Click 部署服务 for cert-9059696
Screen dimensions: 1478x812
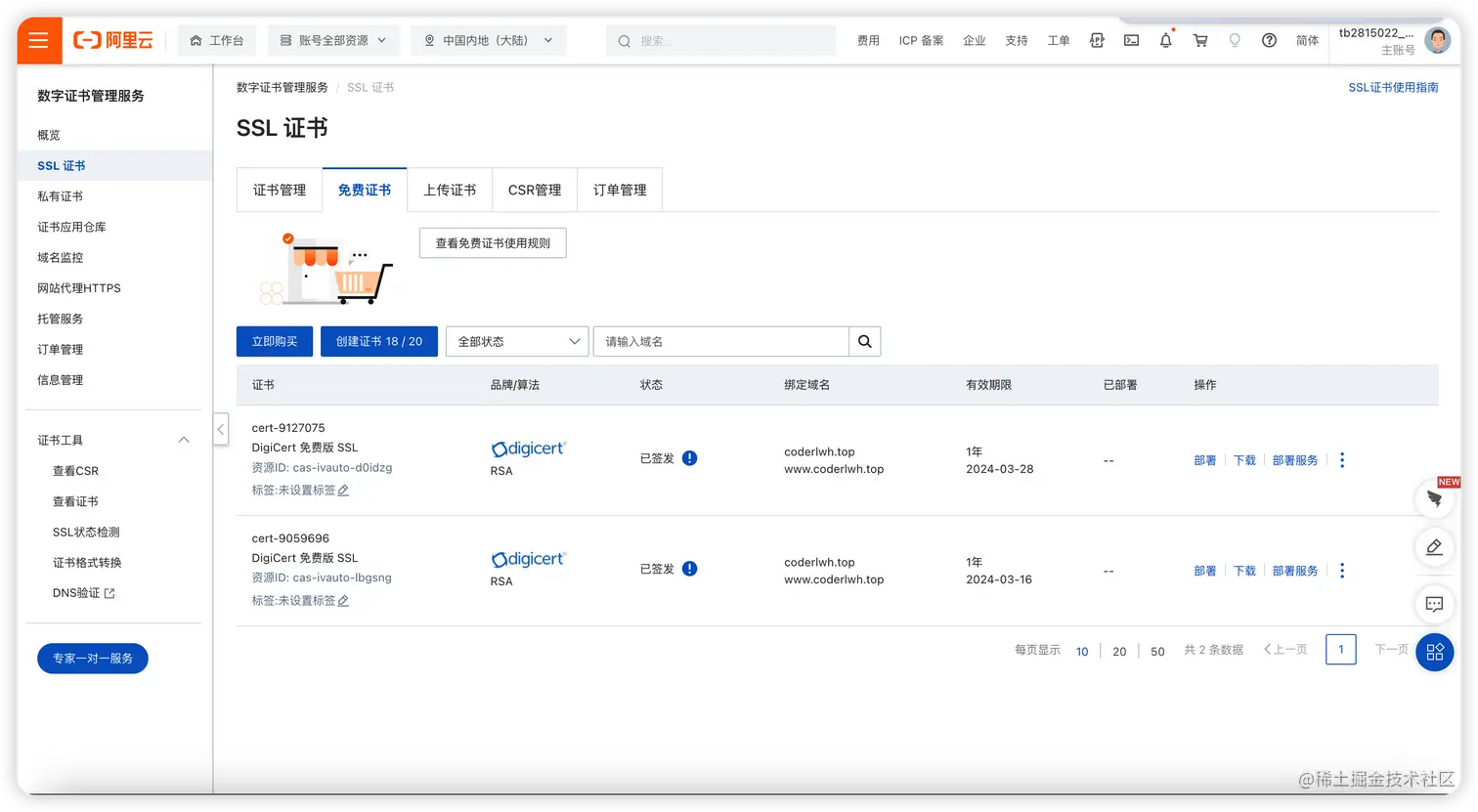(x=1295, y=571)
